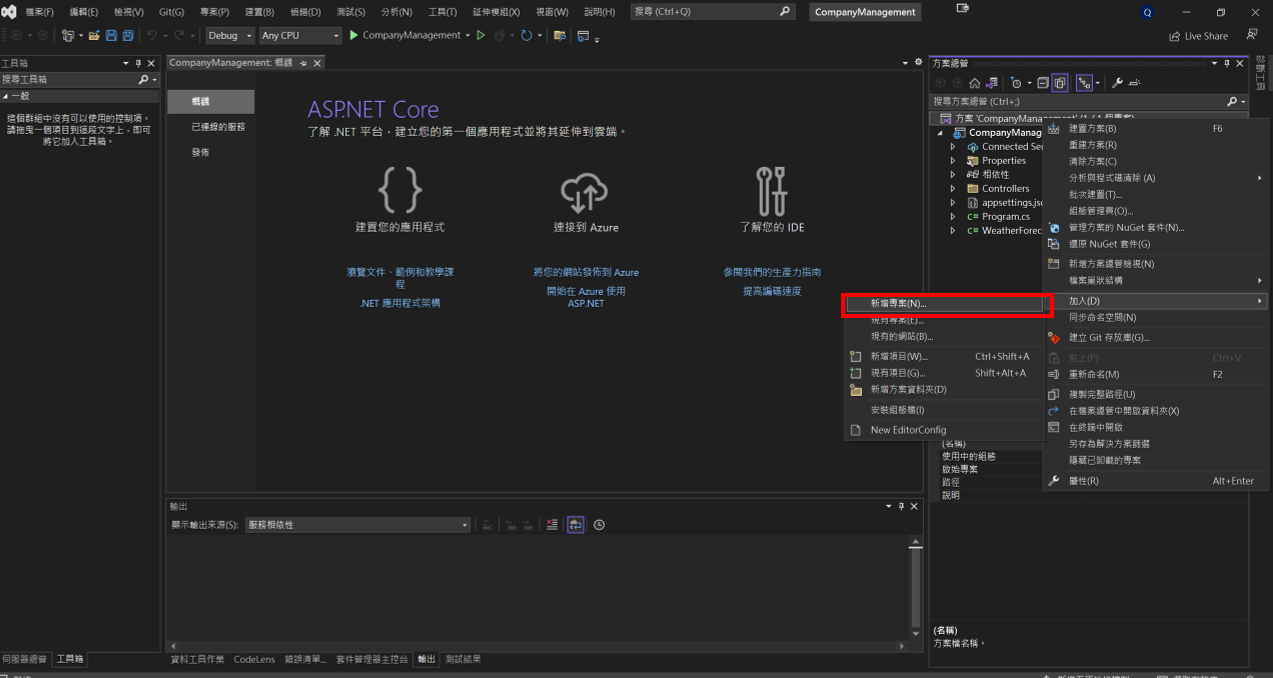Expand the 相依性 dependencies node
1273x678 pixels.
click(x=953, y=174)
